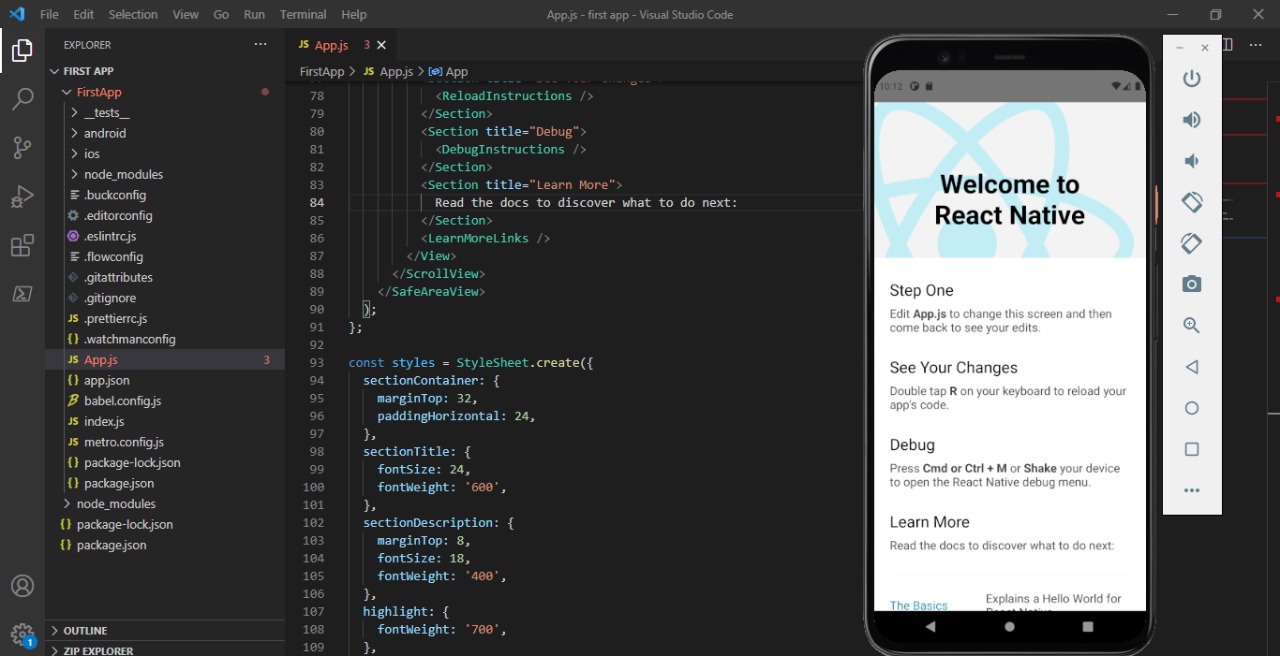Viewport: 1280px width, 656px height.
Task: Open the Go menu
Action: coord(221,14)
